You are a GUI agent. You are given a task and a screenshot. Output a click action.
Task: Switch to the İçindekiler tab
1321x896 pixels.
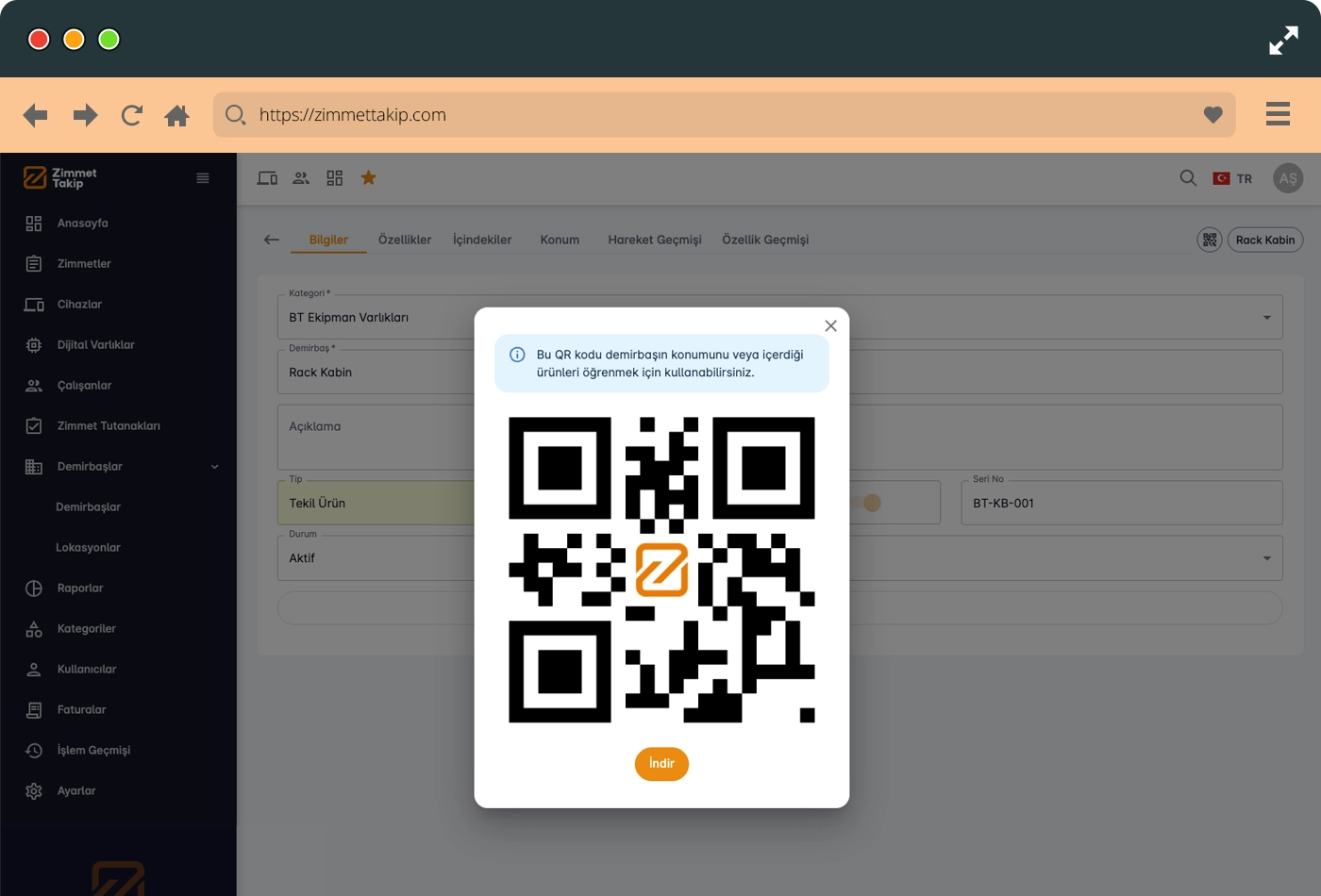pos(482,240)
